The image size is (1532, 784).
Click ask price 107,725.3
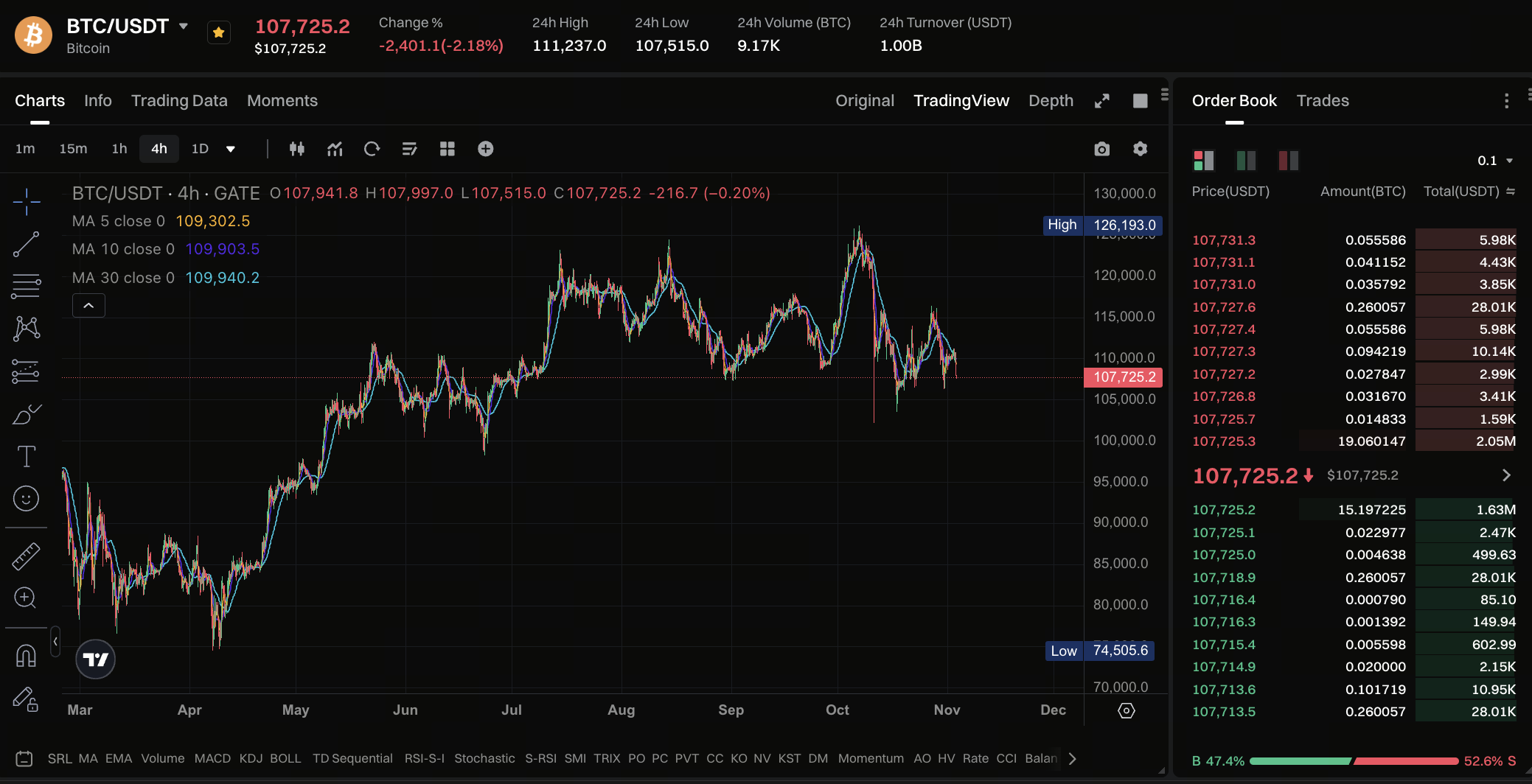coord(1224,441)
